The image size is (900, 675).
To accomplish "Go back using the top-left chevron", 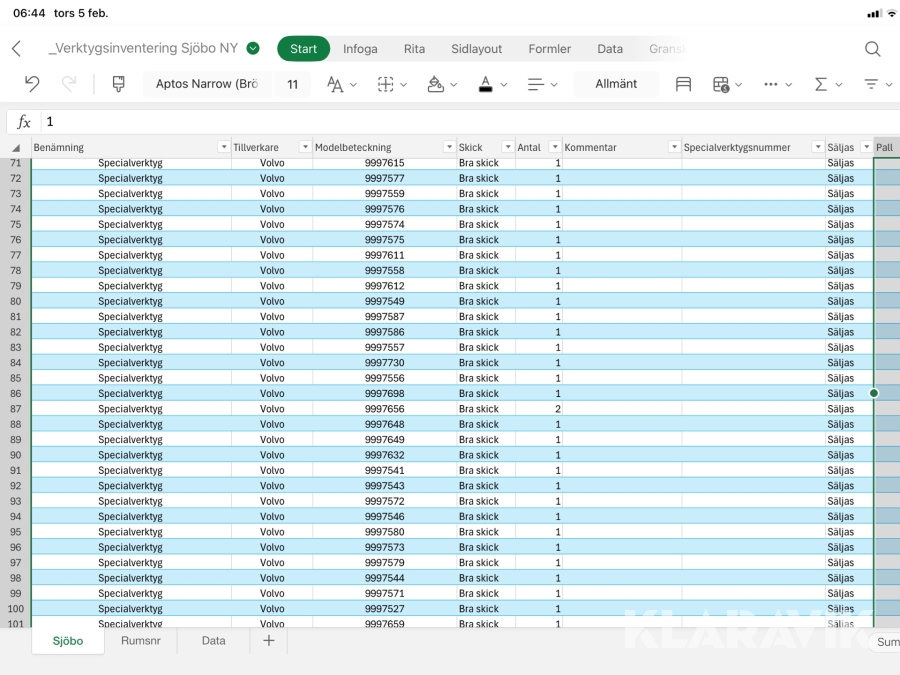I will pyautogui.click(x=16, y=49).
